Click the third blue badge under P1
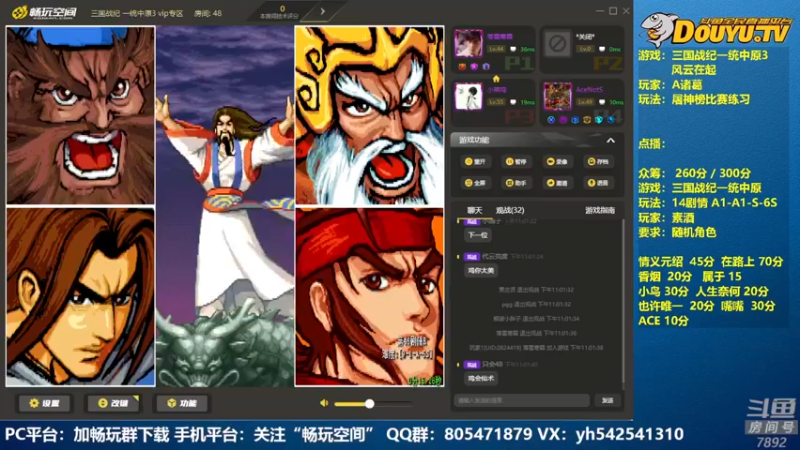Image resolution: width=800 pixels, height=450 pixels. point(486,67)
